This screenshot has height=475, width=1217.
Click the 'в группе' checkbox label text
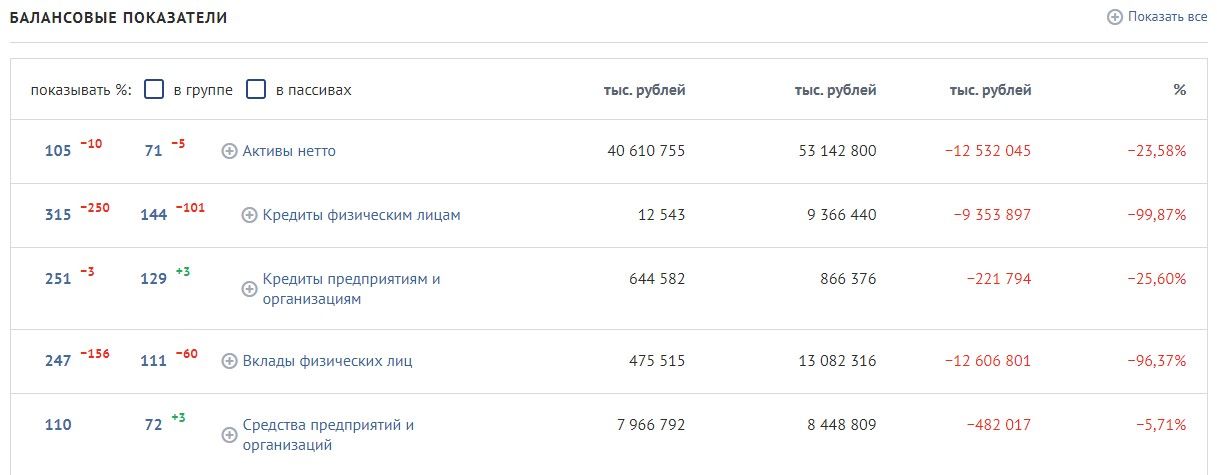203,90
